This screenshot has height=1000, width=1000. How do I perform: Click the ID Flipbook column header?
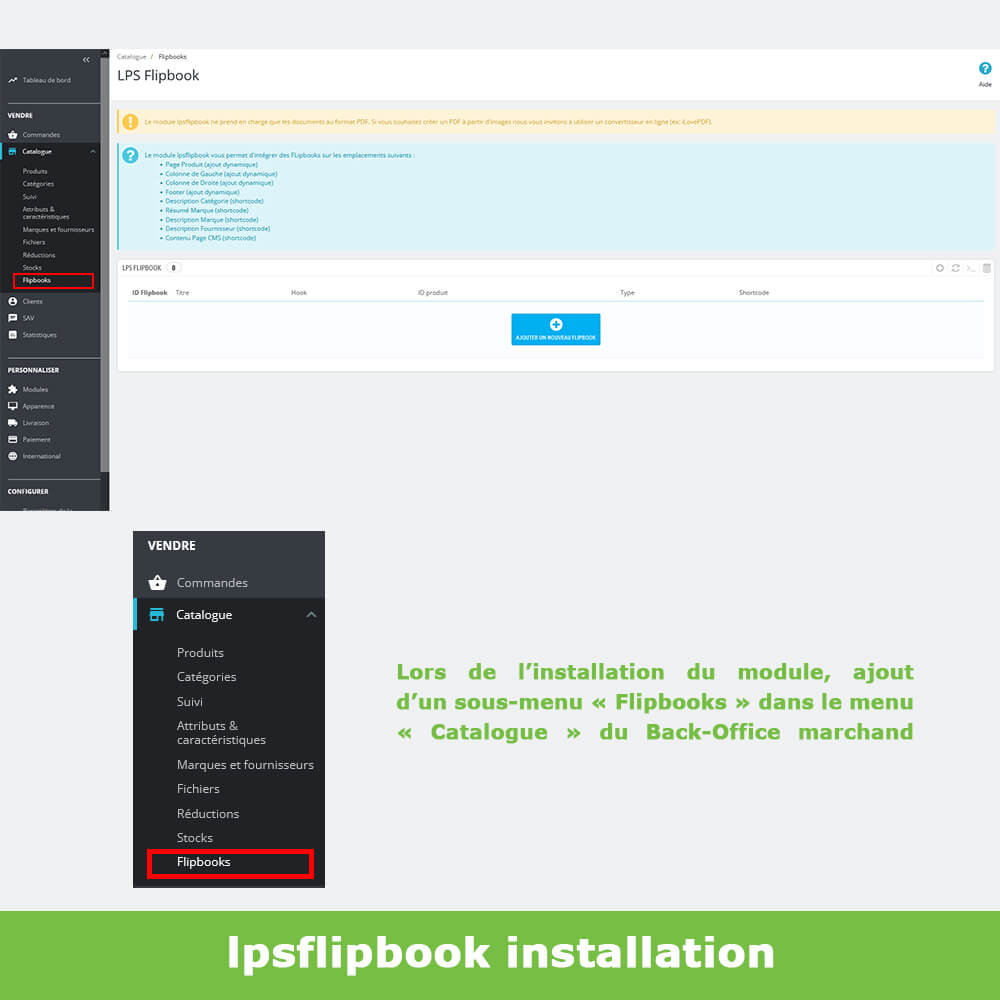(150, 293)
